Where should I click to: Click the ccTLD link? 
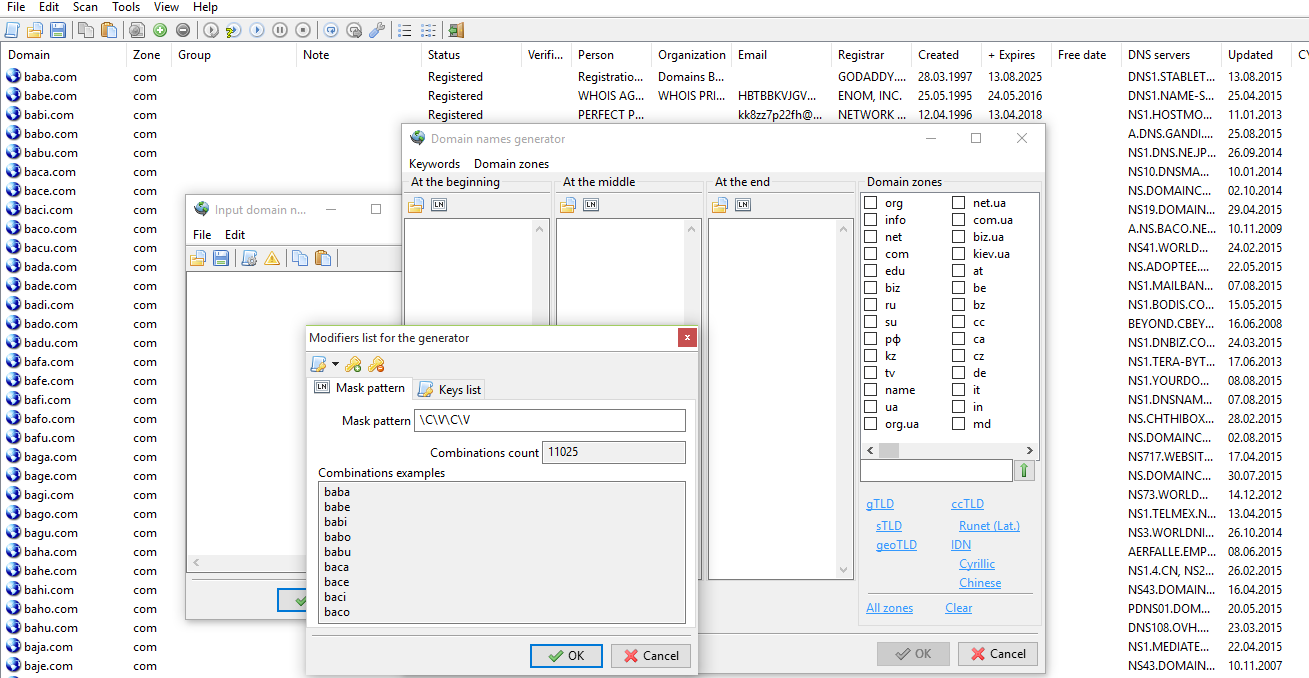click(967, 504)
